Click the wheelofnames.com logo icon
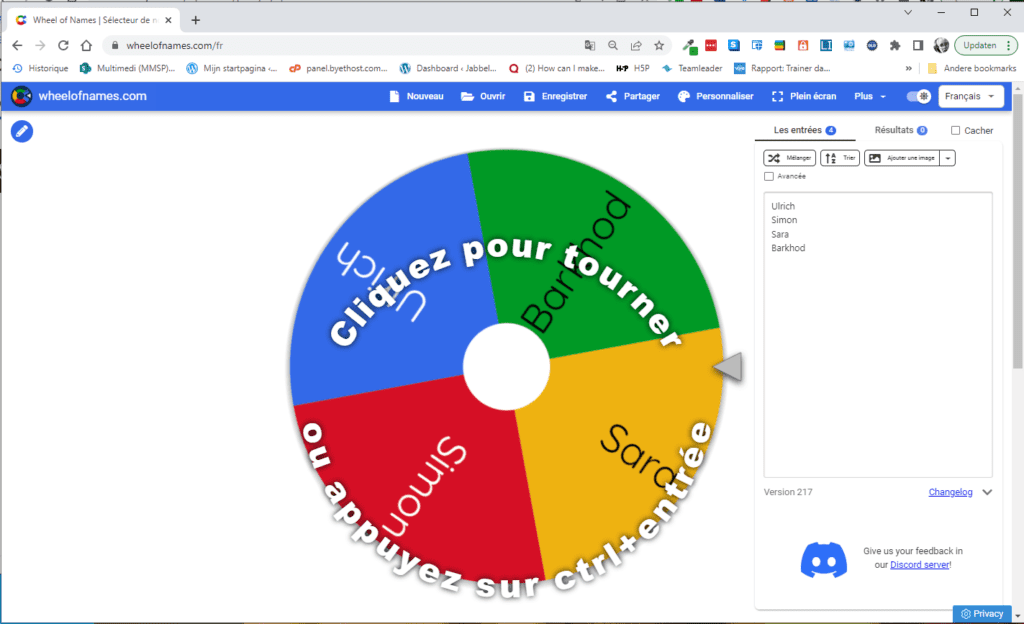The image size is (1024, 624). (x=21, y=96)
